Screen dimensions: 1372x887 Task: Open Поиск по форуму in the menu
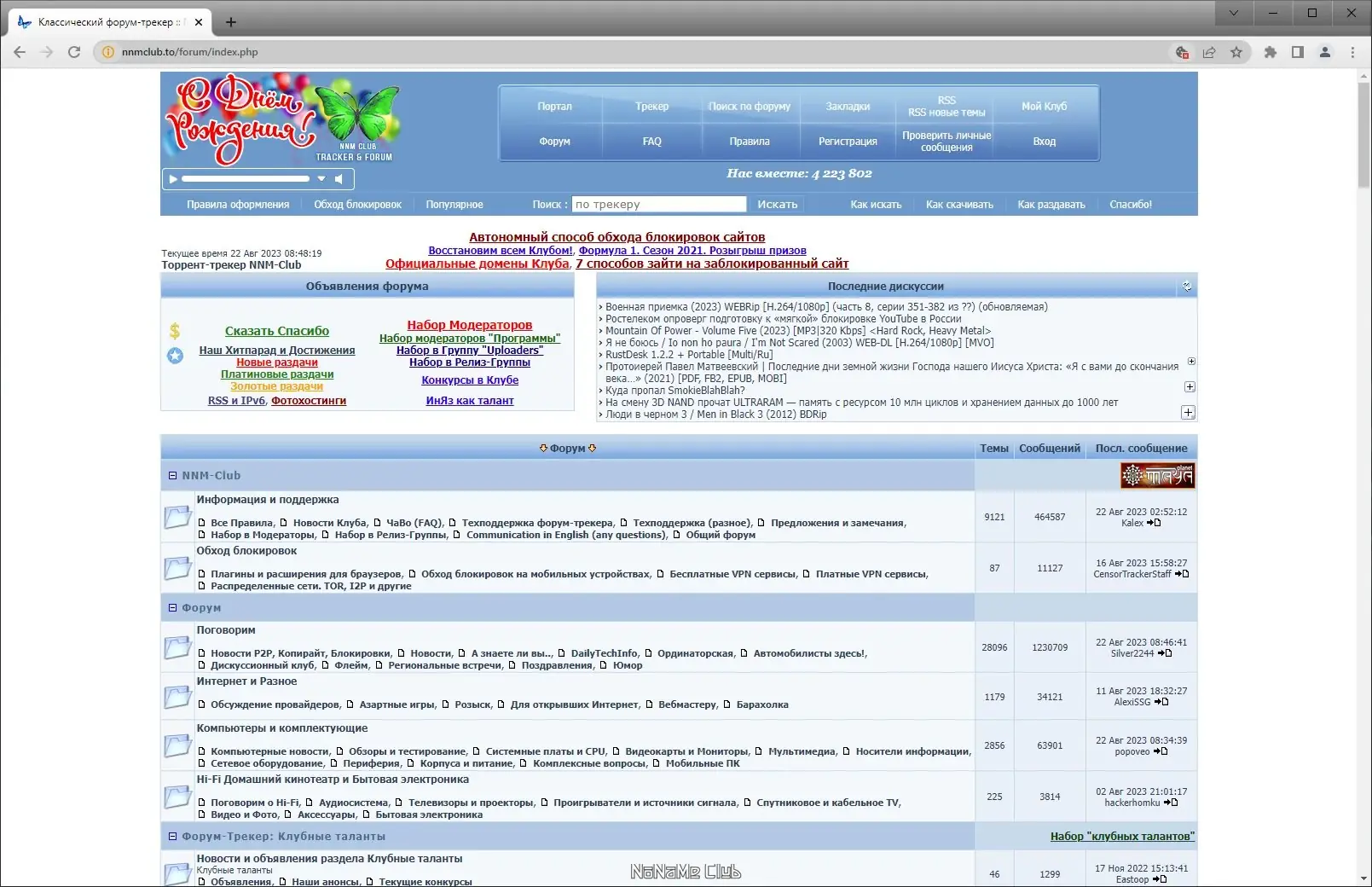[750, 107]
